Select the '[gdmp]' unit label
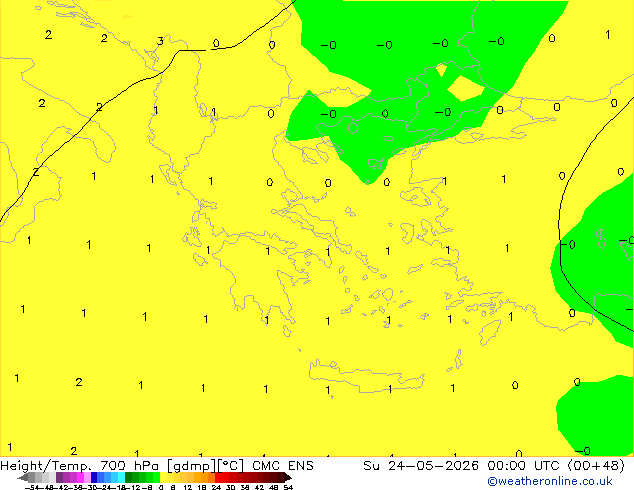The image size is (634, 490). (x=192, y=466)
